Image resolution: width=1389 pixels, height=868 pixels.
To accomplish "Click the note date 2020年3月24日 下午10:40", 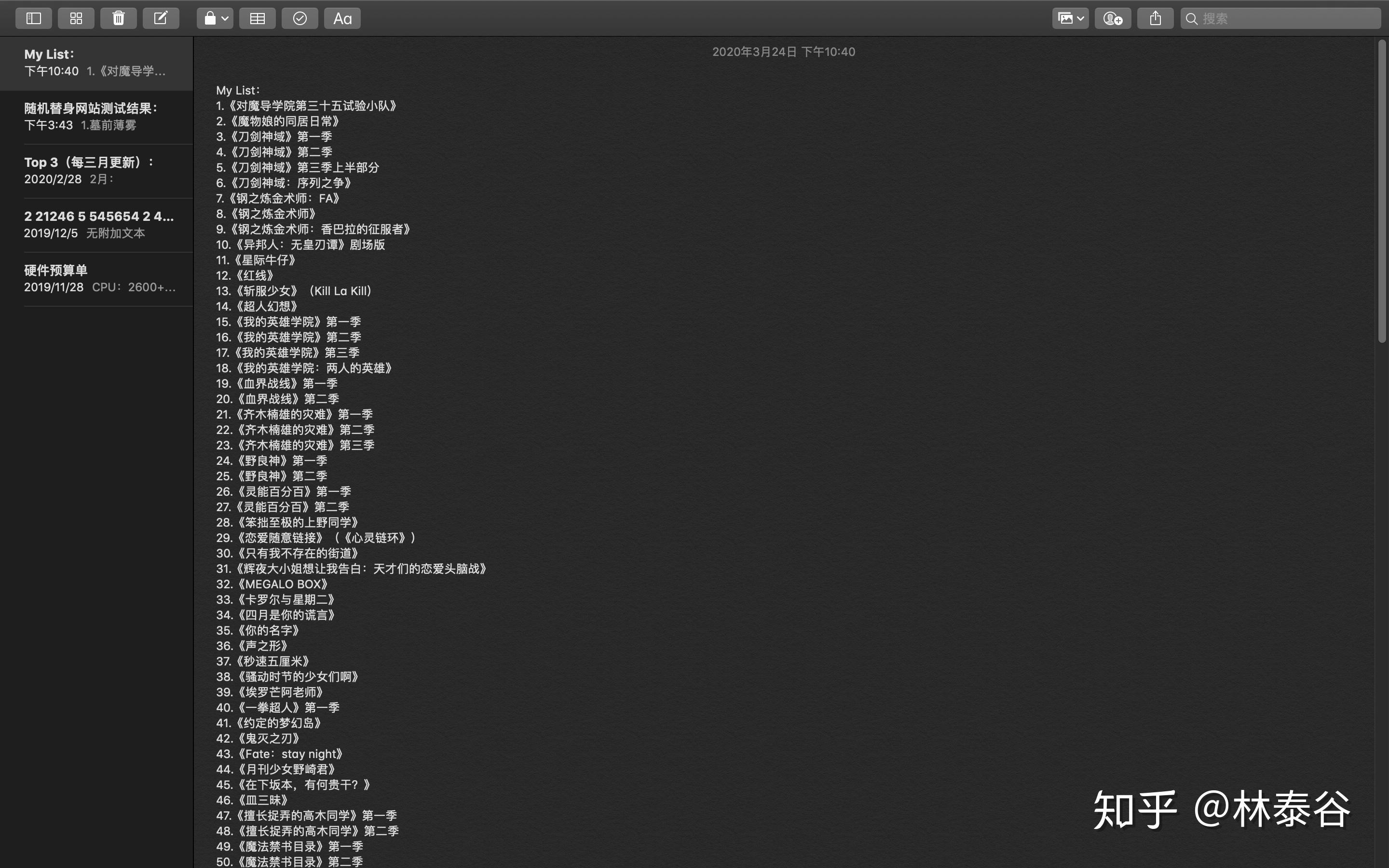I will (x=783, y=52).
